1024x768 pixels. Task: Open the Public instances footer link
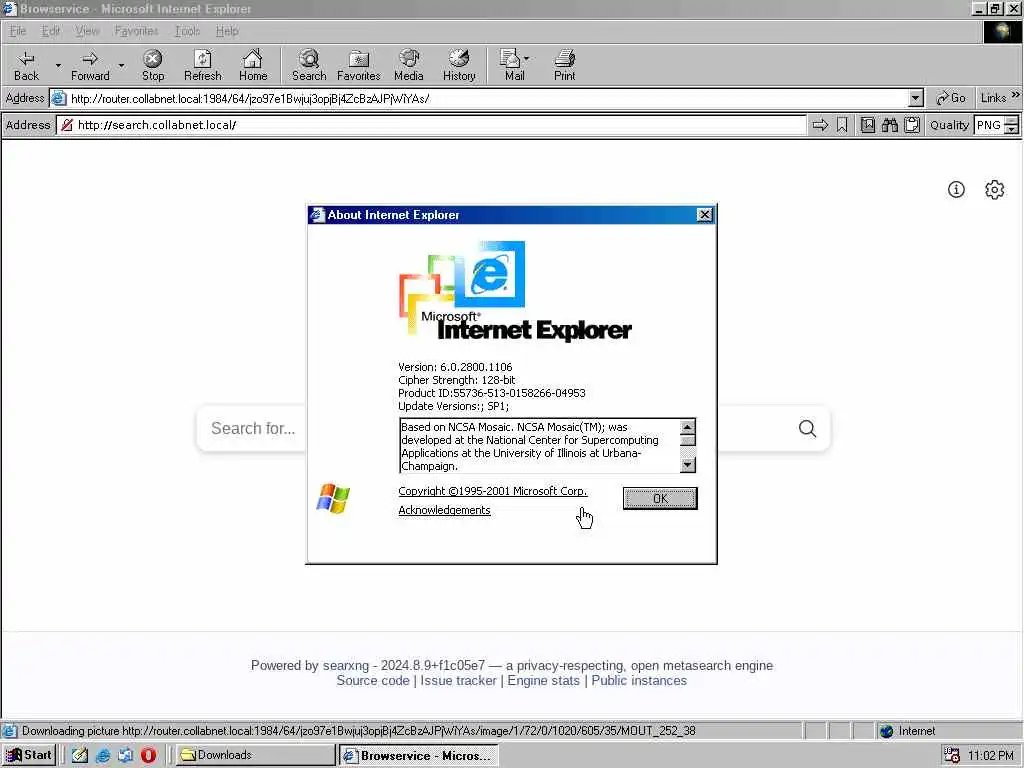[639, 680]
